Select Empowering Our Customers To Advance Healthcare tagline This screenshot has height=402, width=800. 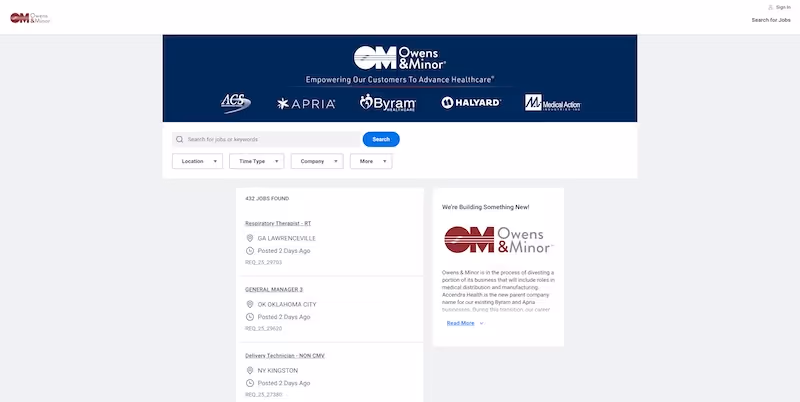(400, 80)
